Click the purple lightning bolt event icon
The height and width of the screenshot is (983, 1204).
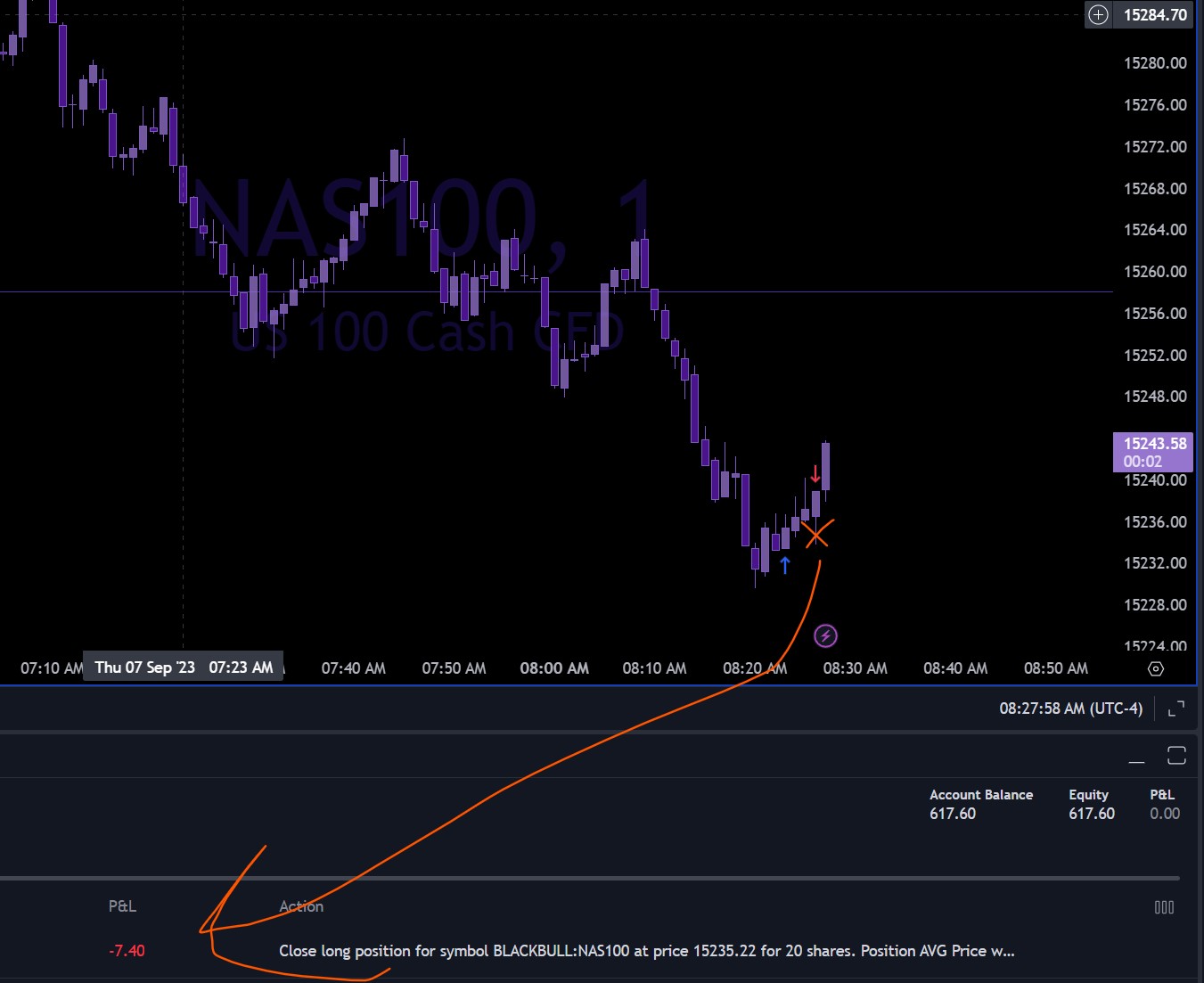click(826, 635)
